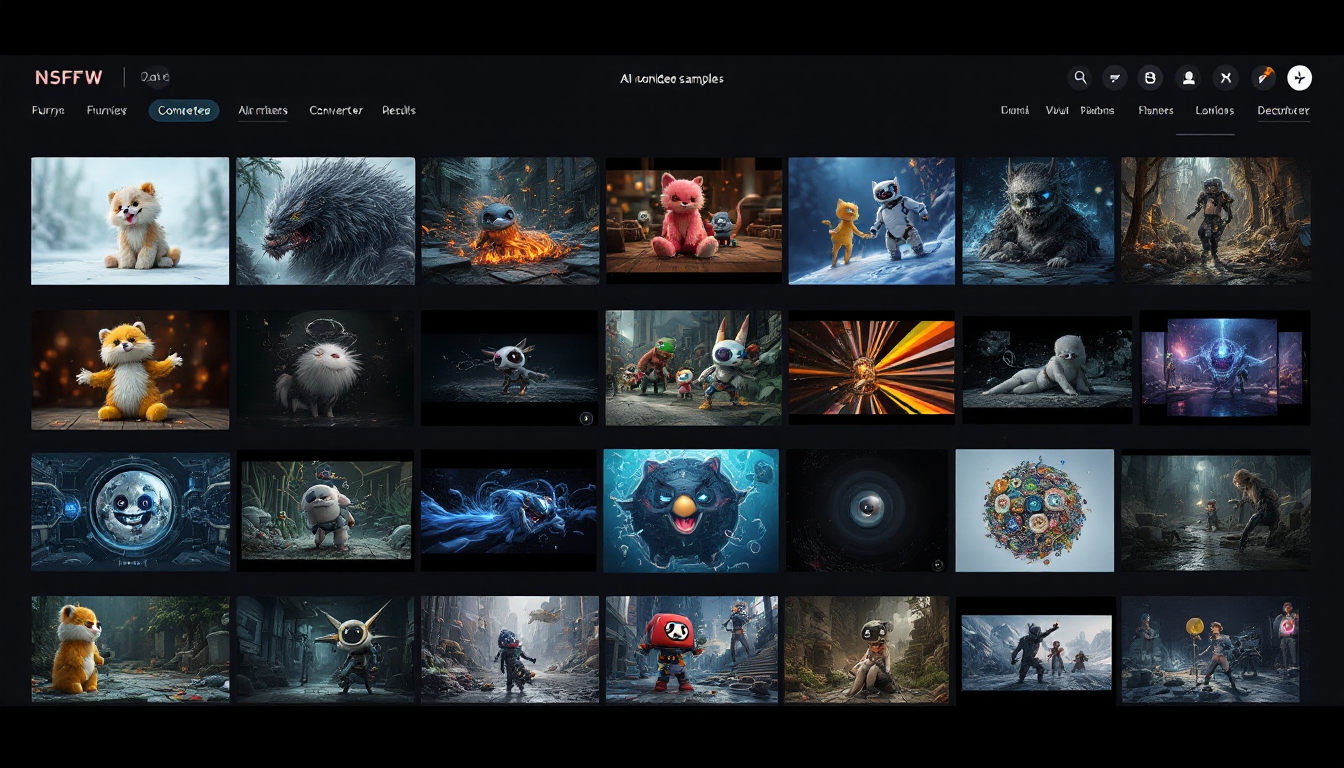Click the underlined tab left of Converter
Viewport: 1344px width, 768px height.
pos(263,110)
